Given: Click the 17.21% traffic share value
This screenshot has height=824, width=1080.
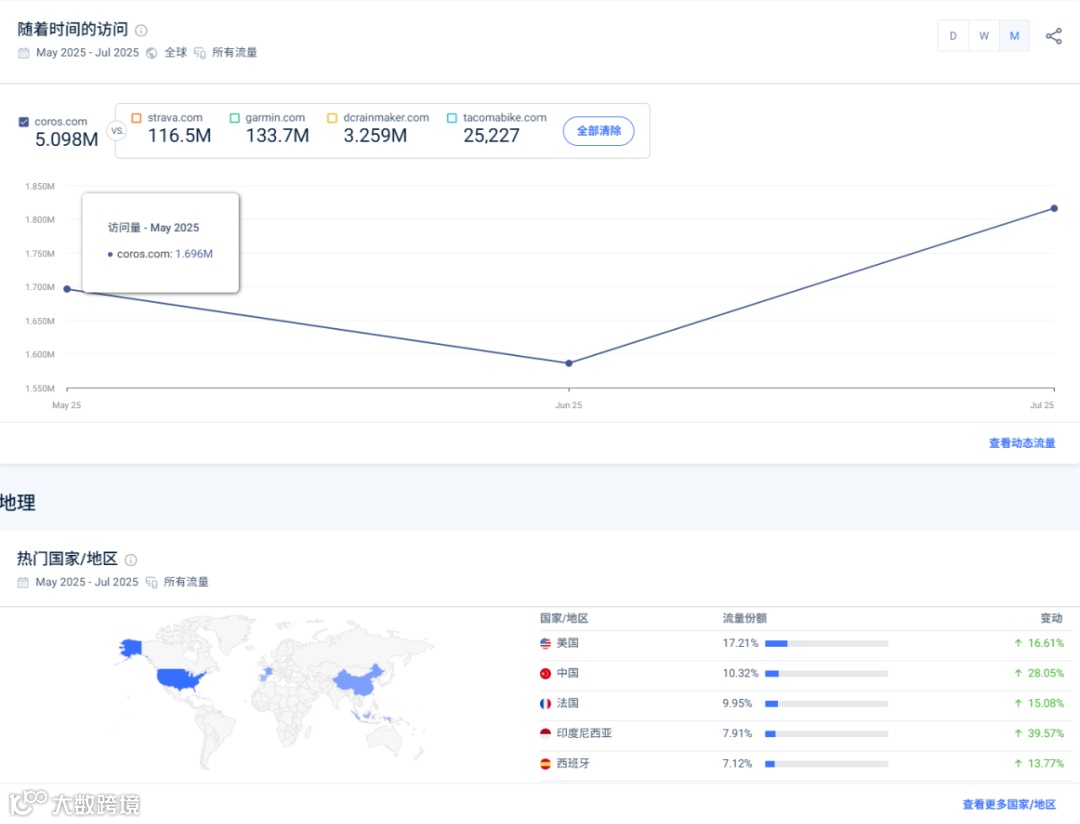Looking at the screenshot, I should point(740,643).
